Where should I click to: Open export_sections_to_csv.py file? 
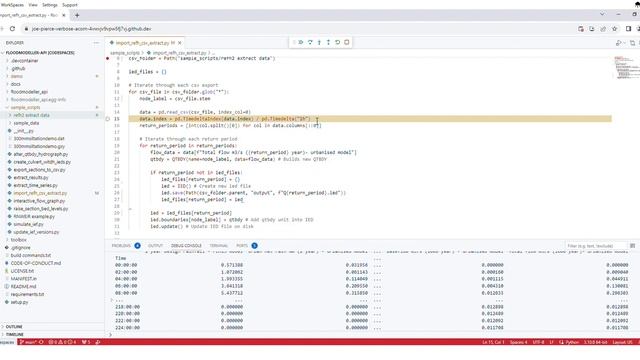coord(39,170)
